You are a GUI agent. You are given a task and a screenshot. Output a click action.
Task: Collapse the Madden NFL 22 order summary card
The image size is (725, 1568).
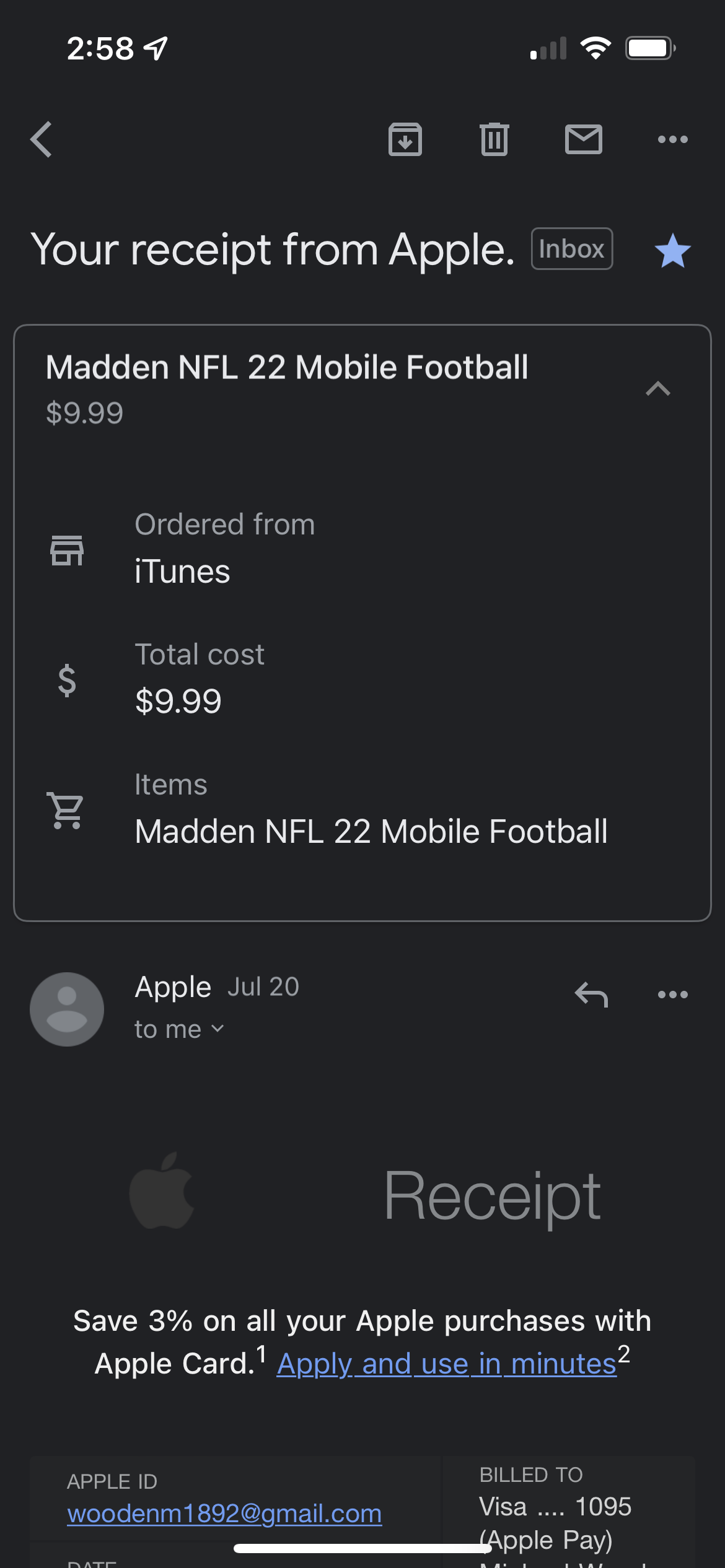click(658, 389)
